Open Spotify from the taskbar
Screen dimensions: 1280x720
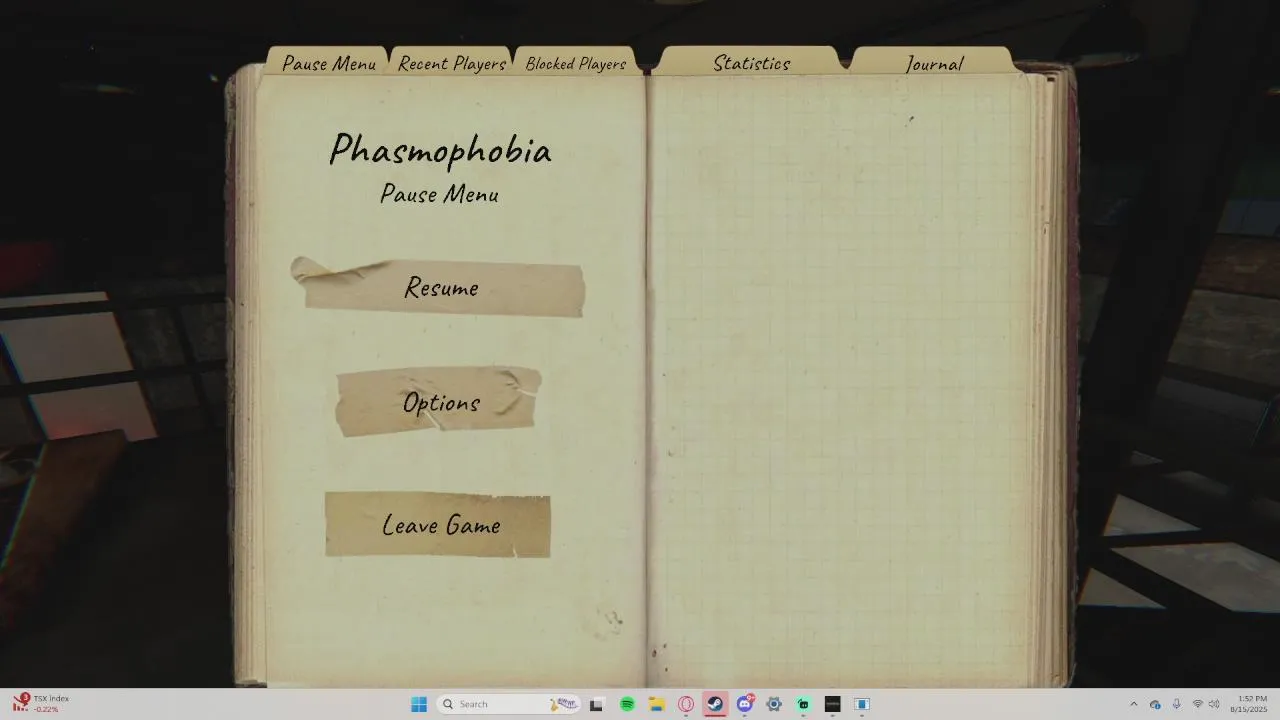pos(627,704)
